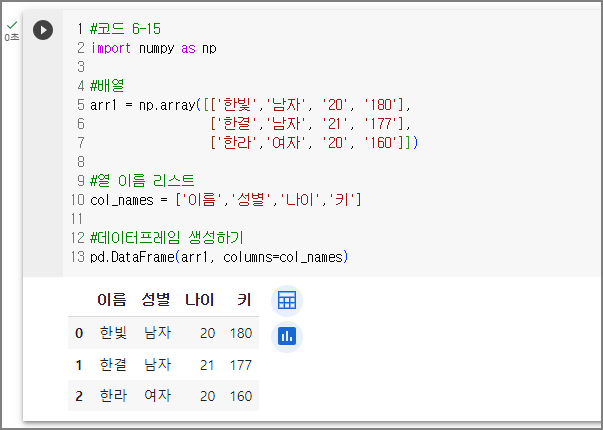Click code line starting 'arr1 = np.array'
603x430 pixels.
pyautogui.click(x=251, y=105)
